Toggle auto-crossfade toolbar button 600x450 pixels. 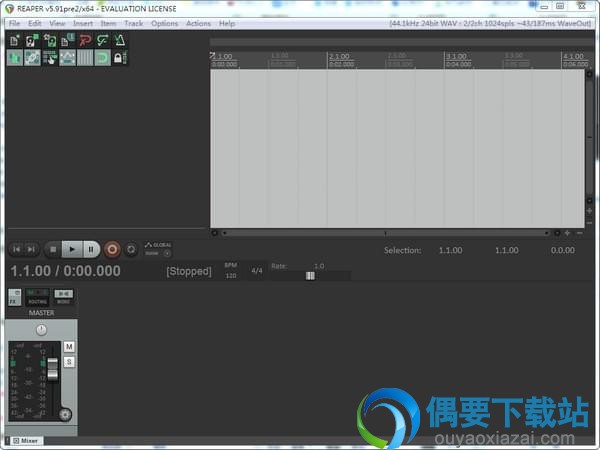(x=15, y=58)
